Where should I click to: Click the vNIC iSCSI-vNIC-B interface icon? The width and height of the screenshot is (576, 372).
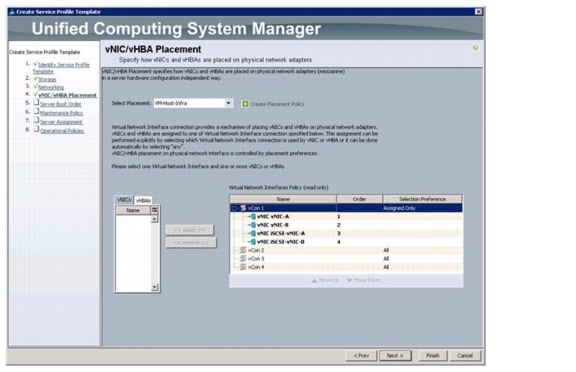click(252, 242)
